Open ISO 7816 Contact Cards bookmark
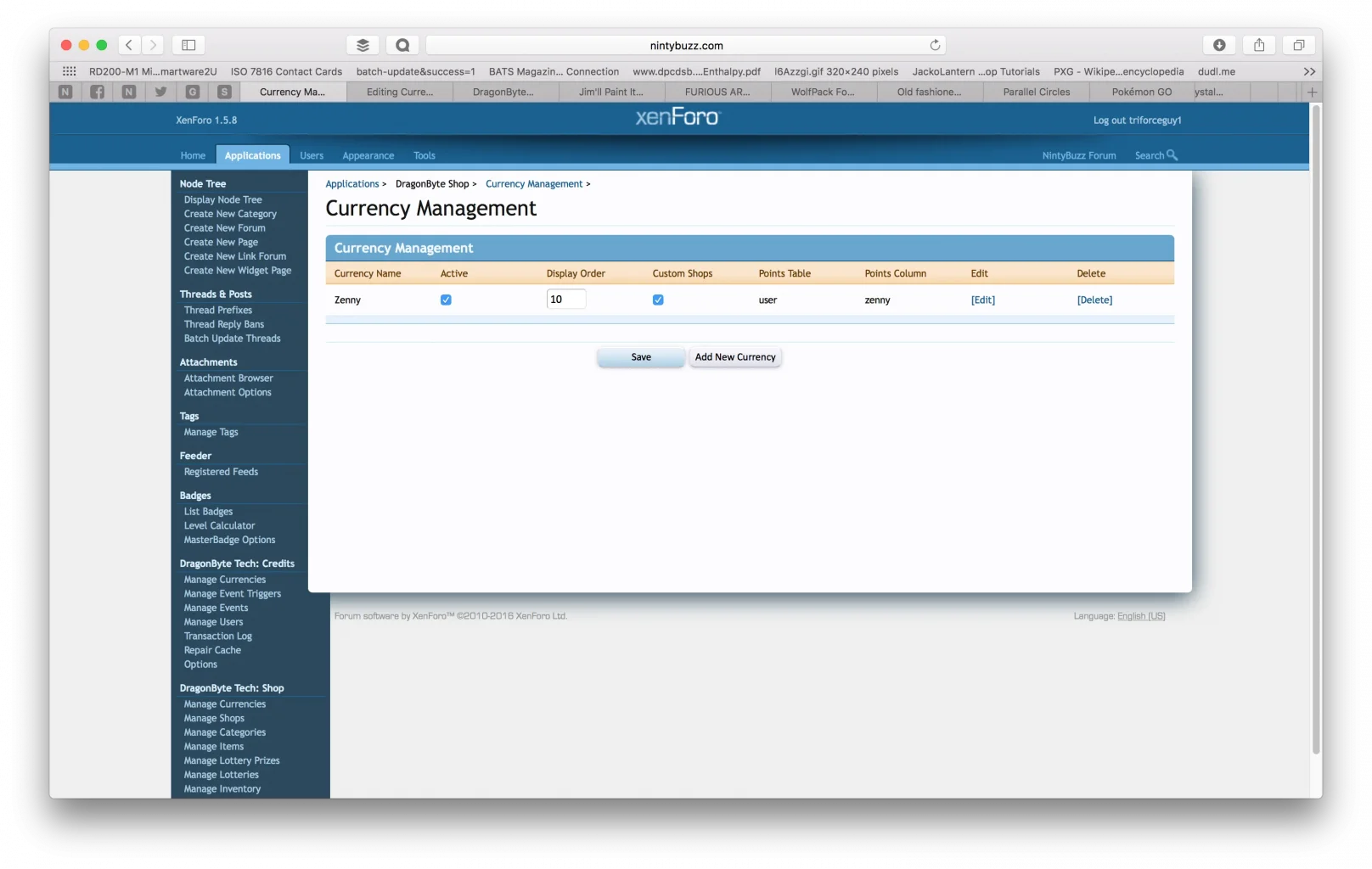The width and height of the screenshot is (1372, 869). click(x=286, y=71)
